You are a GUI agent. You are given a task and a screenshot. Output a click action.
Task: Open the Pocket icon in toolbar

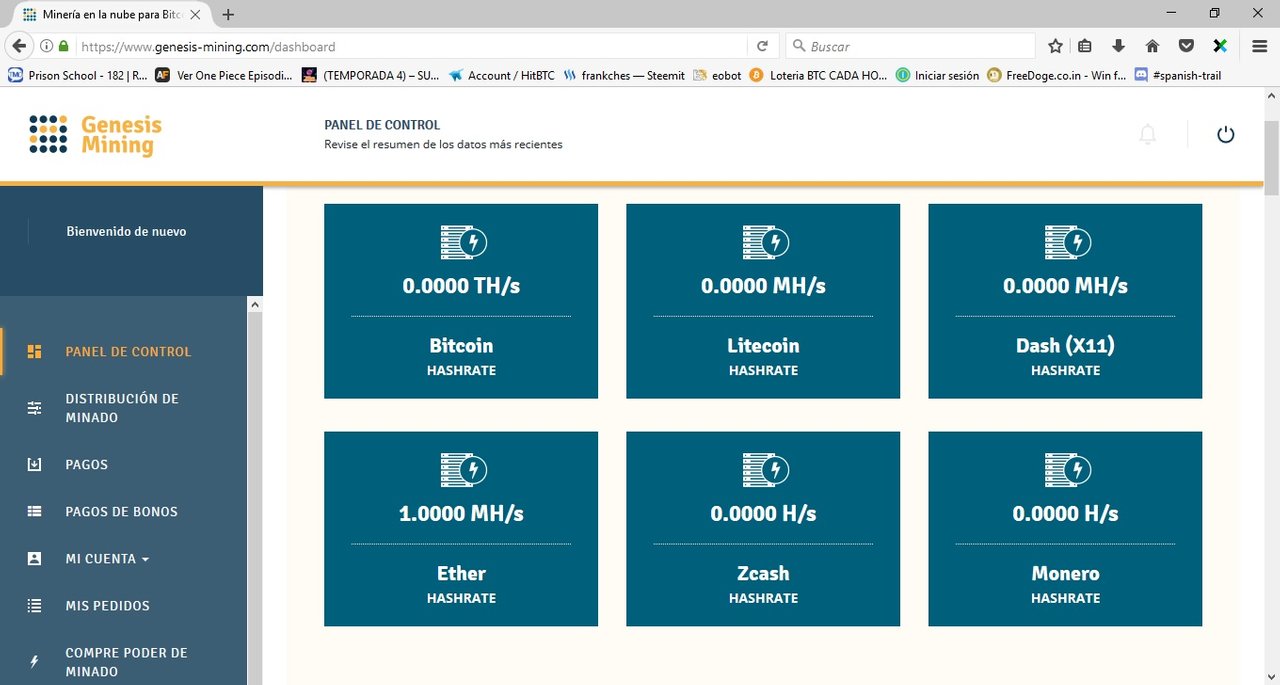coord(1186,46)
